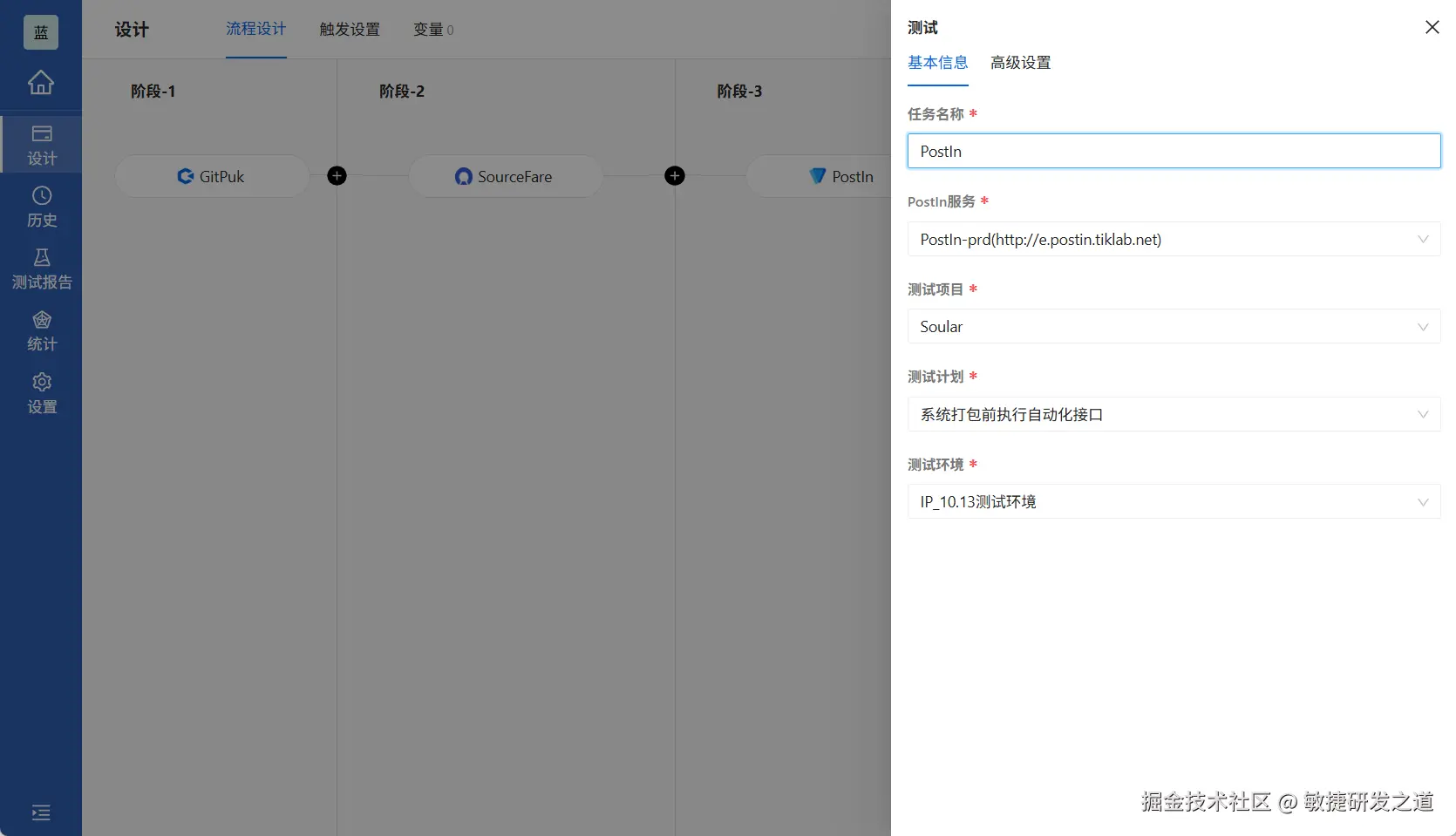Image resolution: width=1456 pixels, height=836 pixels.
Task: Go to home via house icon
Action: (x=41, y=83)
